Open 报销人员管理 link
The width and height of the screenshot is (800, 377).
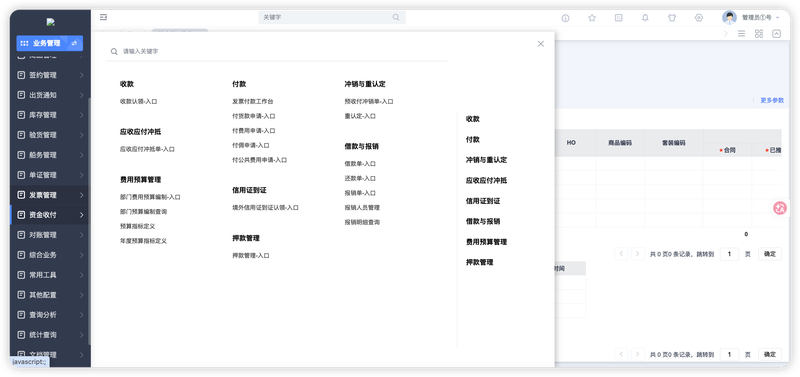pos(362,208)
